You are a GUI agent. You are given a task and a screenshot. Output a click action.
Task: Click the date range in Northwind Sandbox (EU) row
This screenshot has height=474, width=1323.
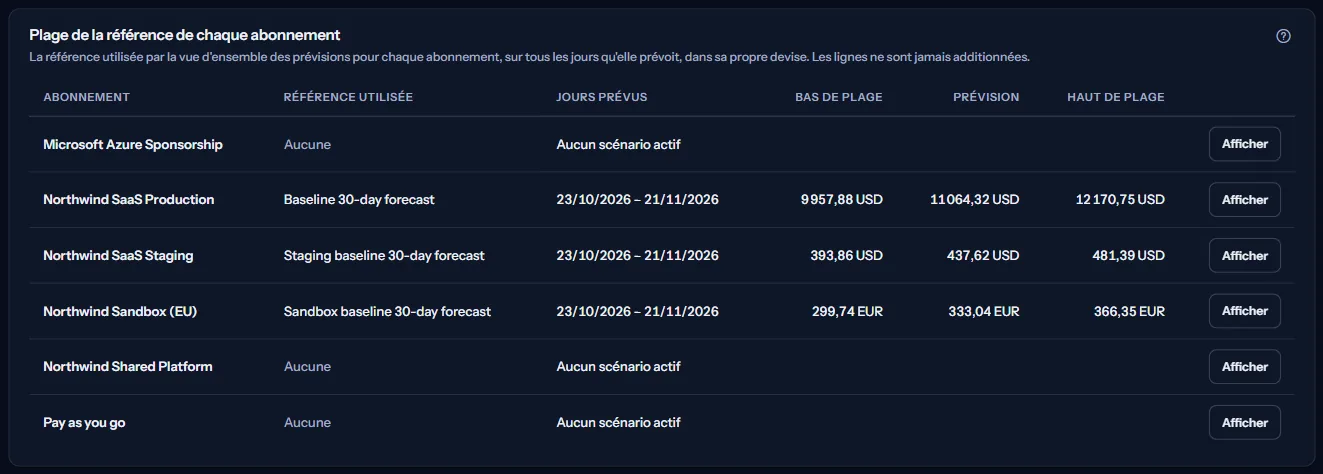[x=637, y=311]
